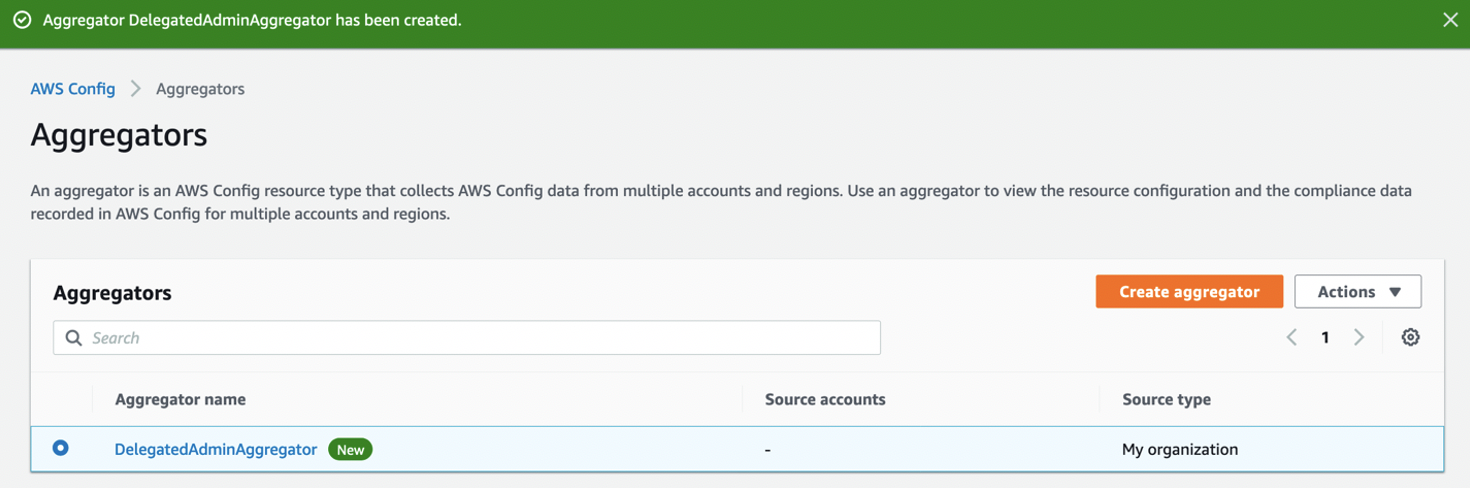Click the search magnifier icon

(x=74, y=338)
